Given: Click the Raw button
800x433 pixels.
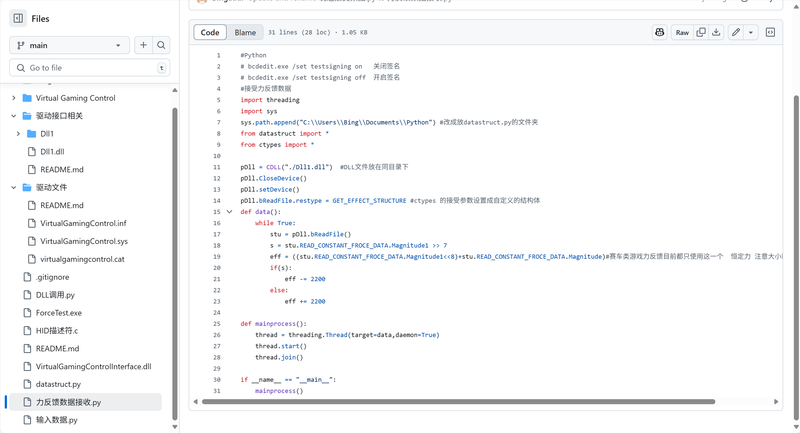Looking at the screenshot, I should [682, 32].
